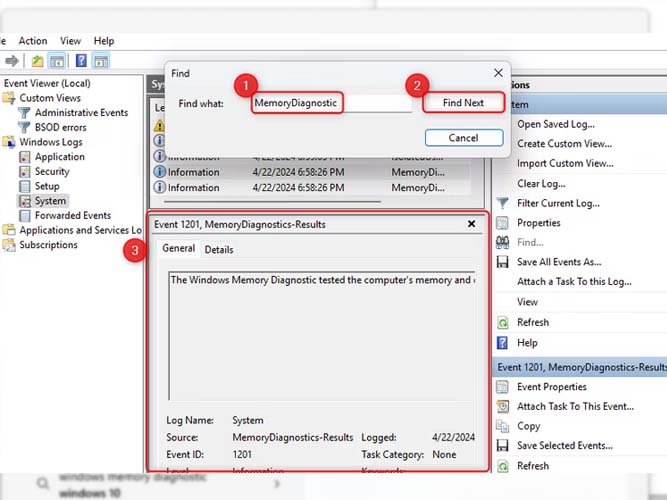The width and height of the screenshot is (667, 500).
Task: Click the Cancel button in Find dialog
Action: tap(463, 138)
